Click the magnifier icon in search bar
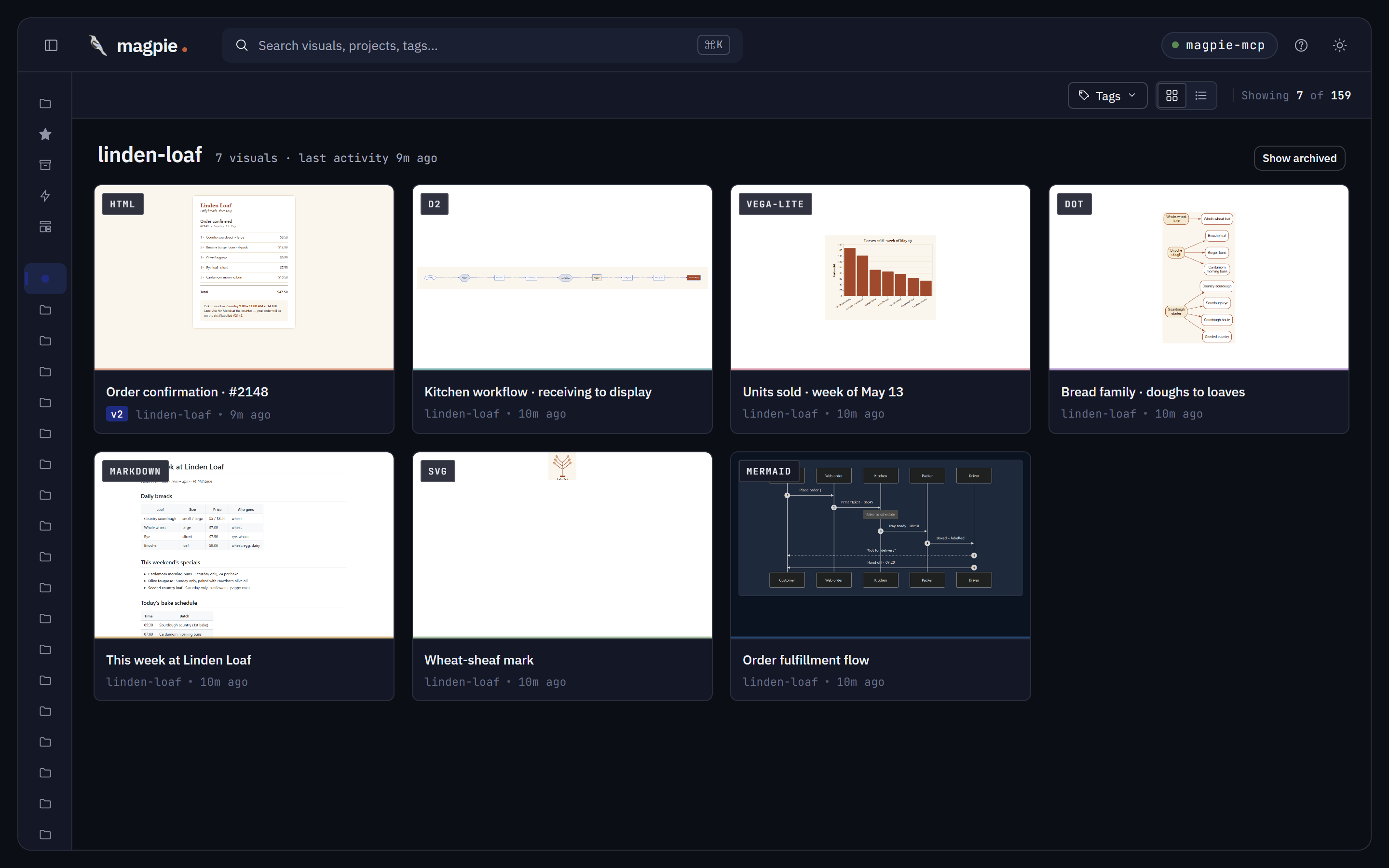The image size is (1389, 868). [242, 45]
